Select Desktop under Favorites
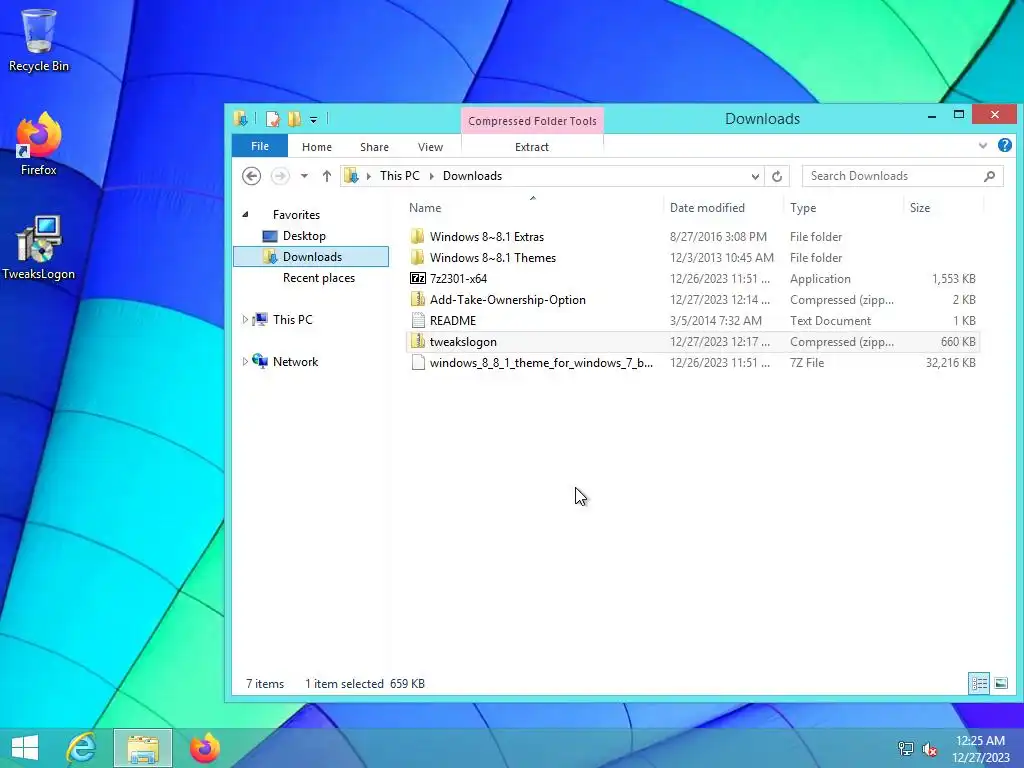Screen dimensions: 1024x768 tap(304, 236)
